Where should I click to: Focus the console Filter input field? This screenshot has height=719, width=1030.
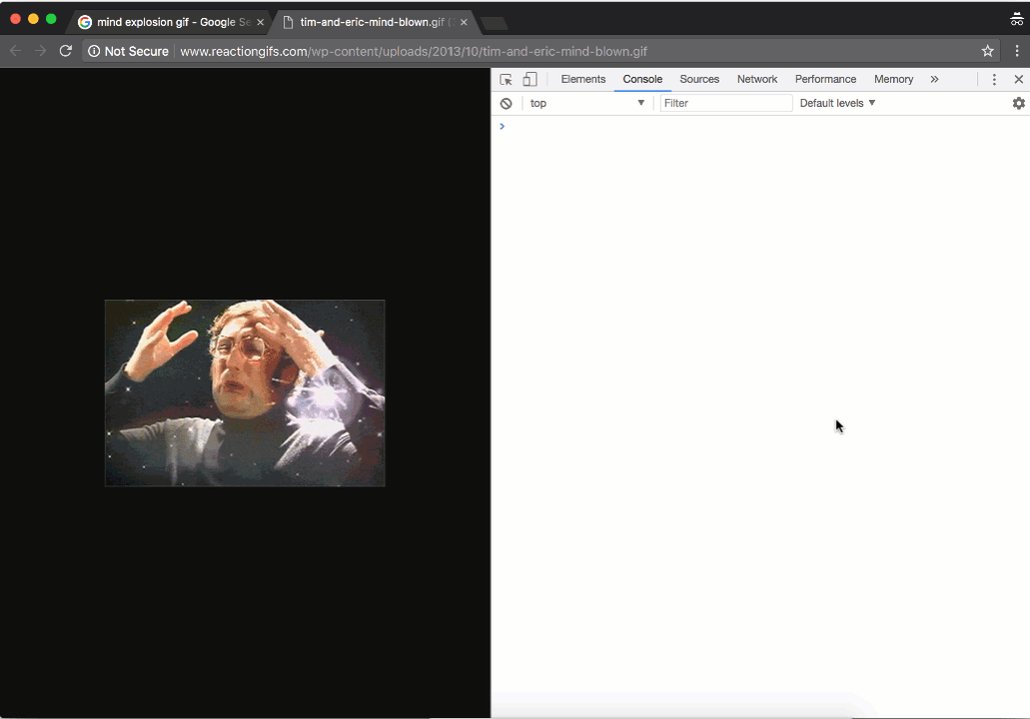pos(723,103)
